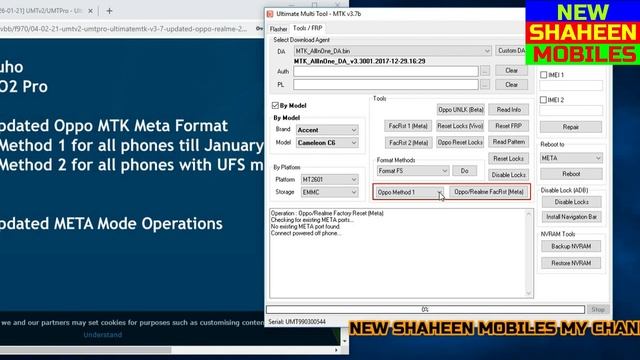The width and height of the screenshot is (640, 360).
Task: Open the DA file dropdown
Action: tap(392, 51)
